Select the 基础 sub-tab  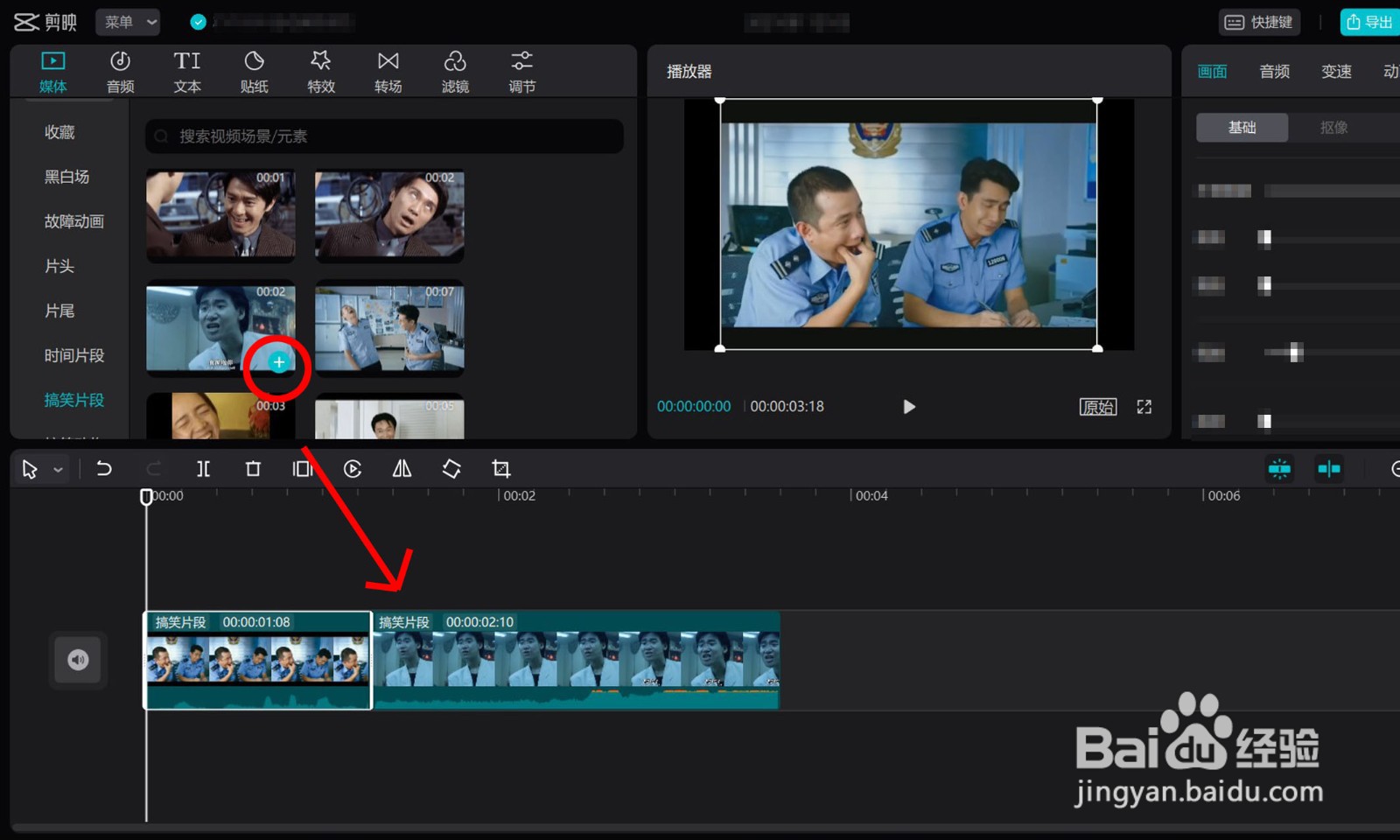[1242, 128]
